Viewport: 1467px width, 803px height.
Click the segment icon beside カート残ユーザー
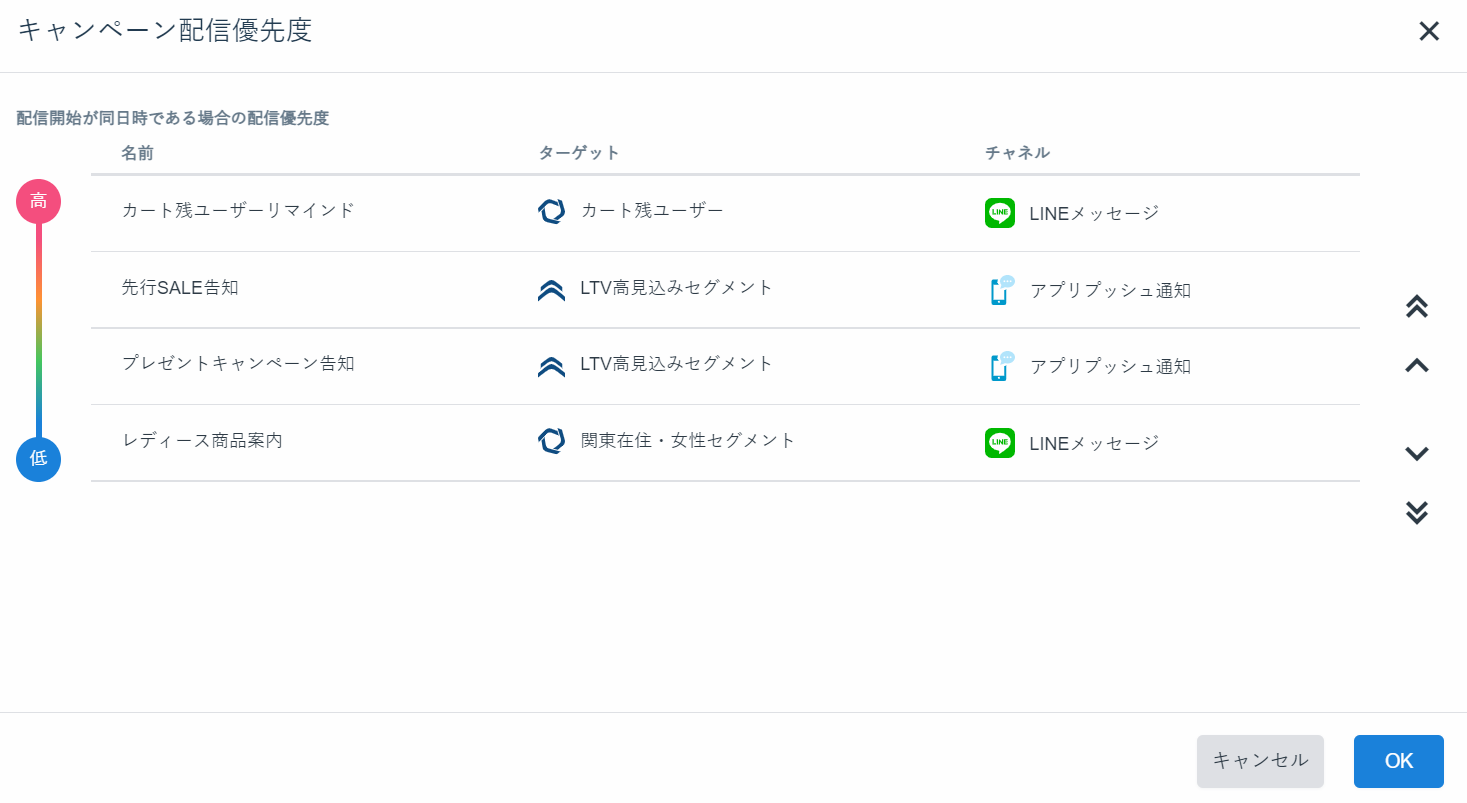(x=552, y=211)
